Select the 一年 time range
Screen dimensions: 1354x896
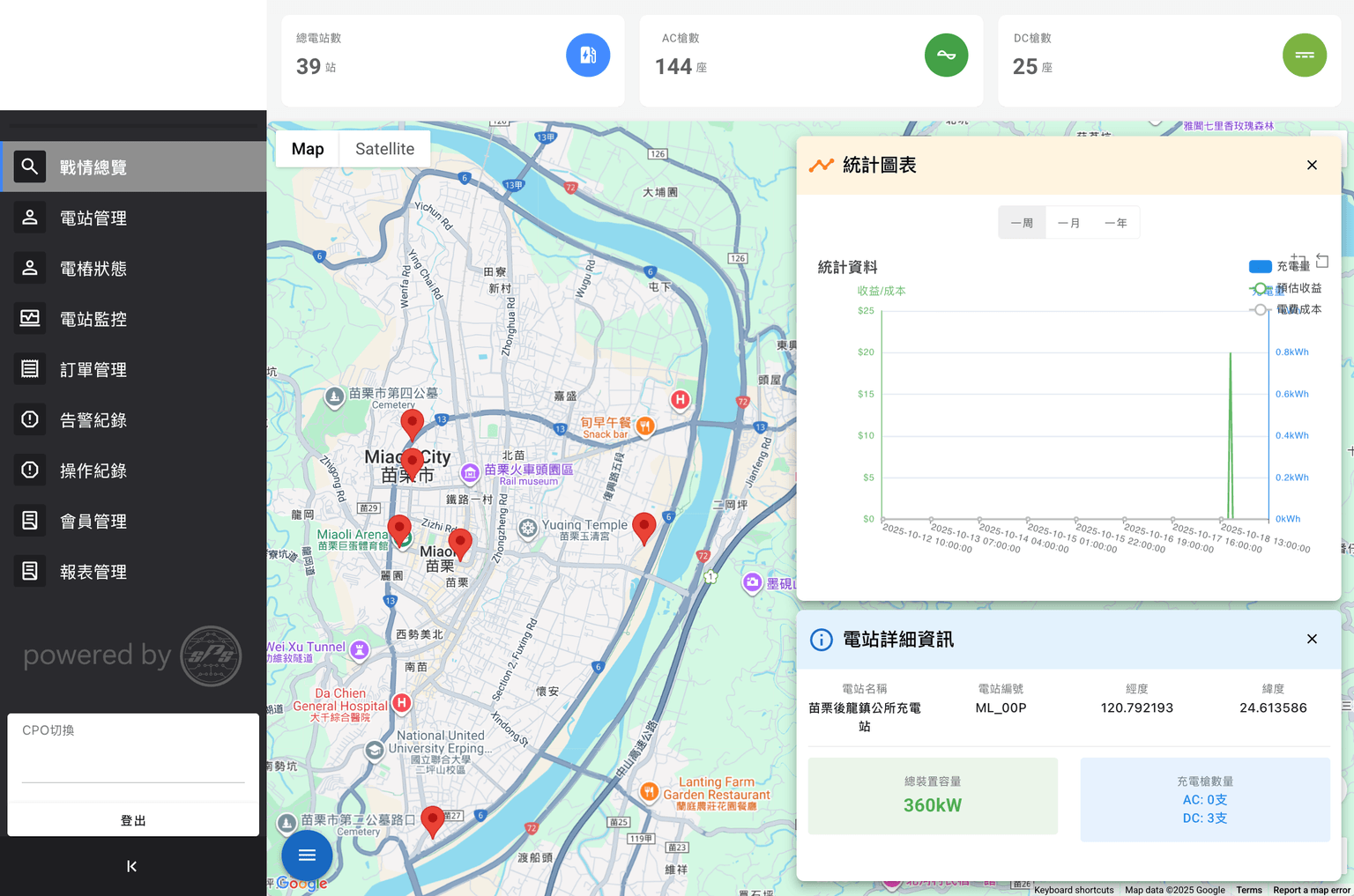pos(1116,223)
